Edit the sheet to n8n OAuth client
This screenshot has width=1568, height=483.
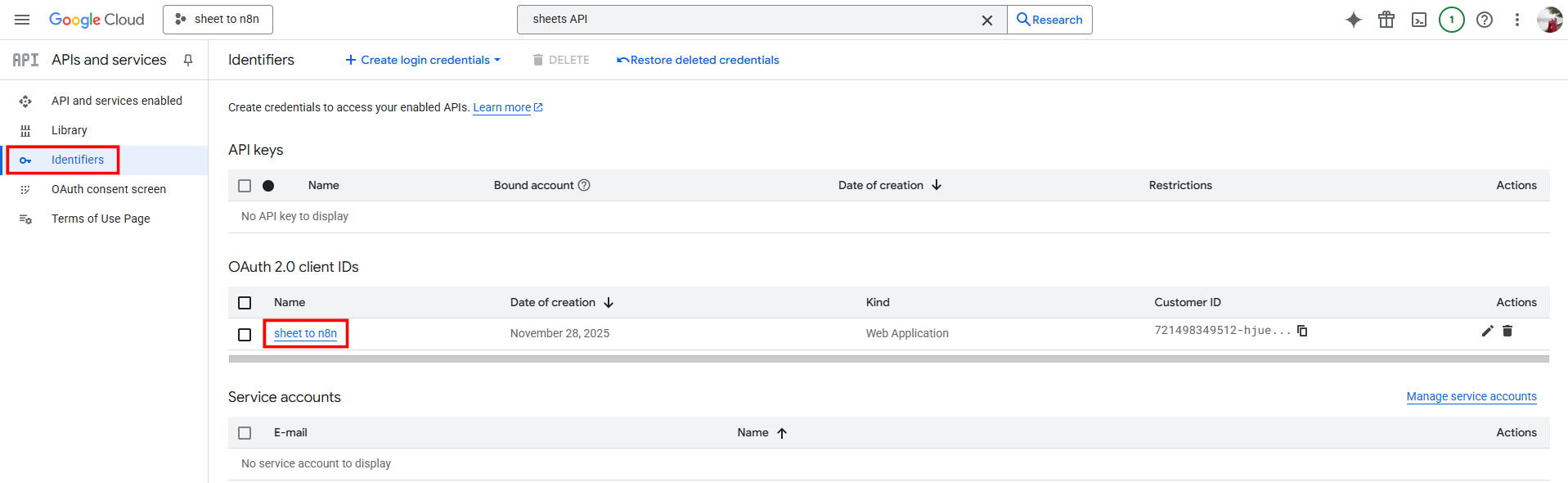tap(1487, 331)
